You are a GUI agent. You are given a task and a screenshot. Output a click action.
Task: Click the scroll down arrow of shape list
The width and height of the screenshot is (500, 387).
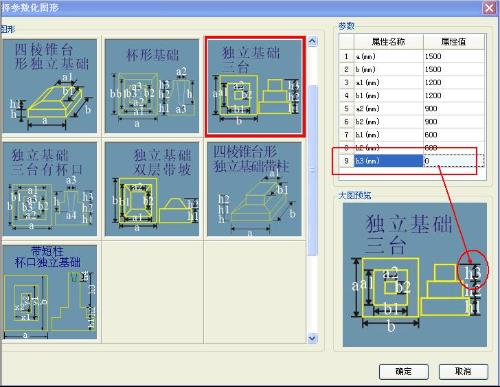pos(312,338)
